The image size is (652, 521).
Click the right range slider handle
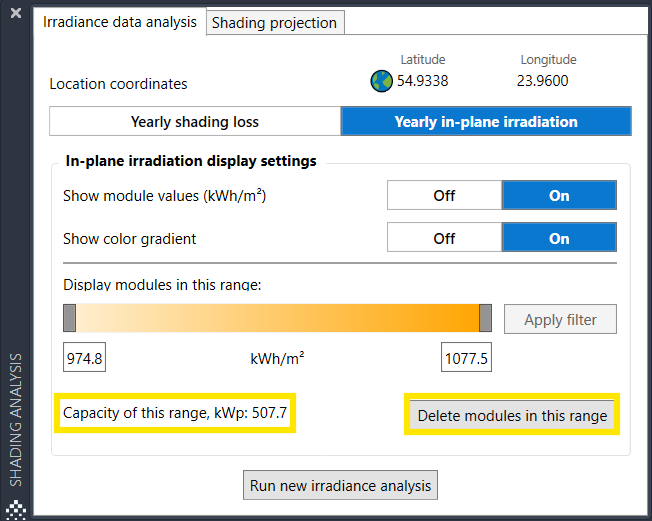click(485, 319)
